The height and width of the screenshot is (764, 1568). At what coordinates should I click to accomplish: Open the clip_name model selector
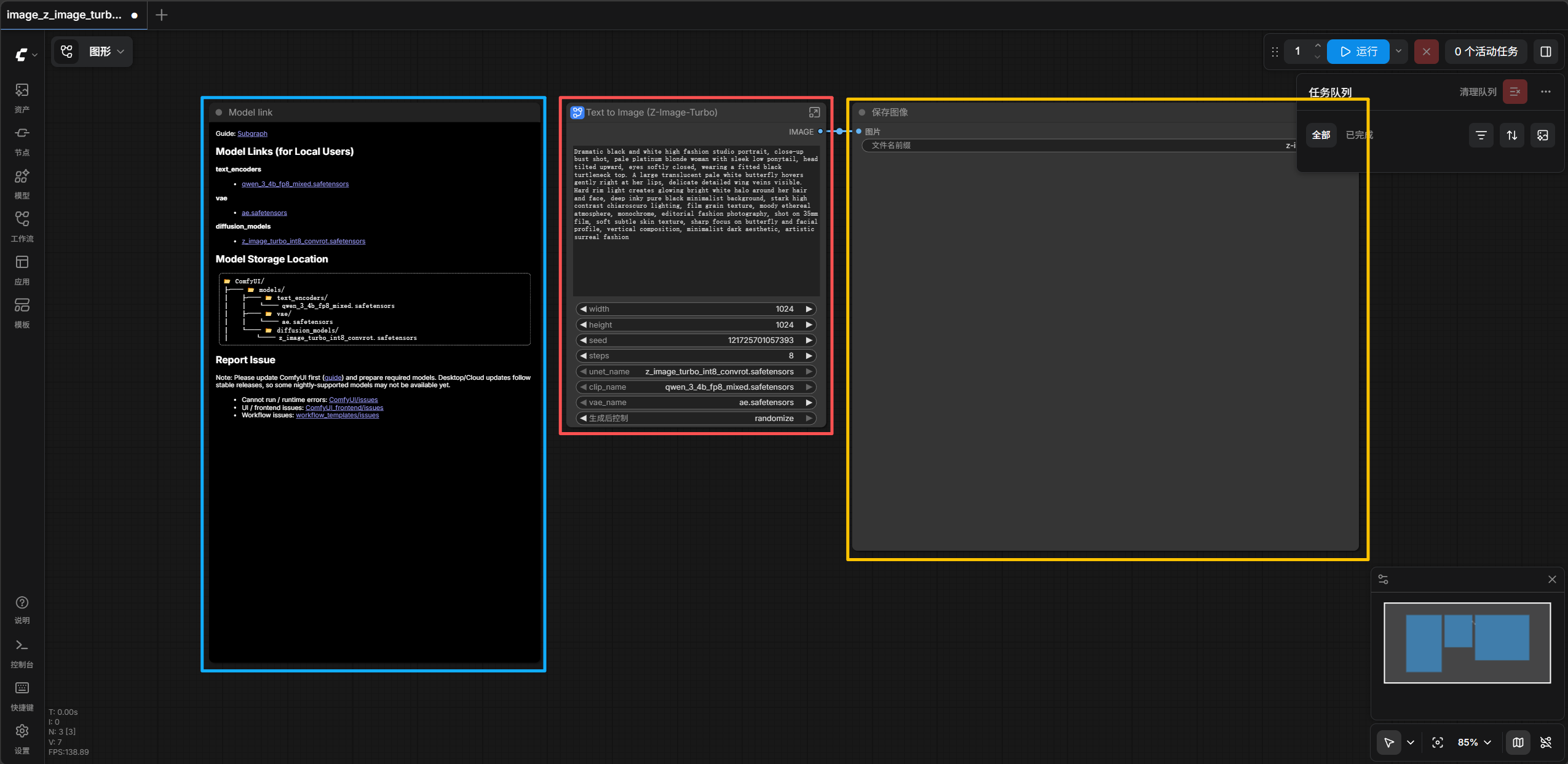click(x=695, y=387)
